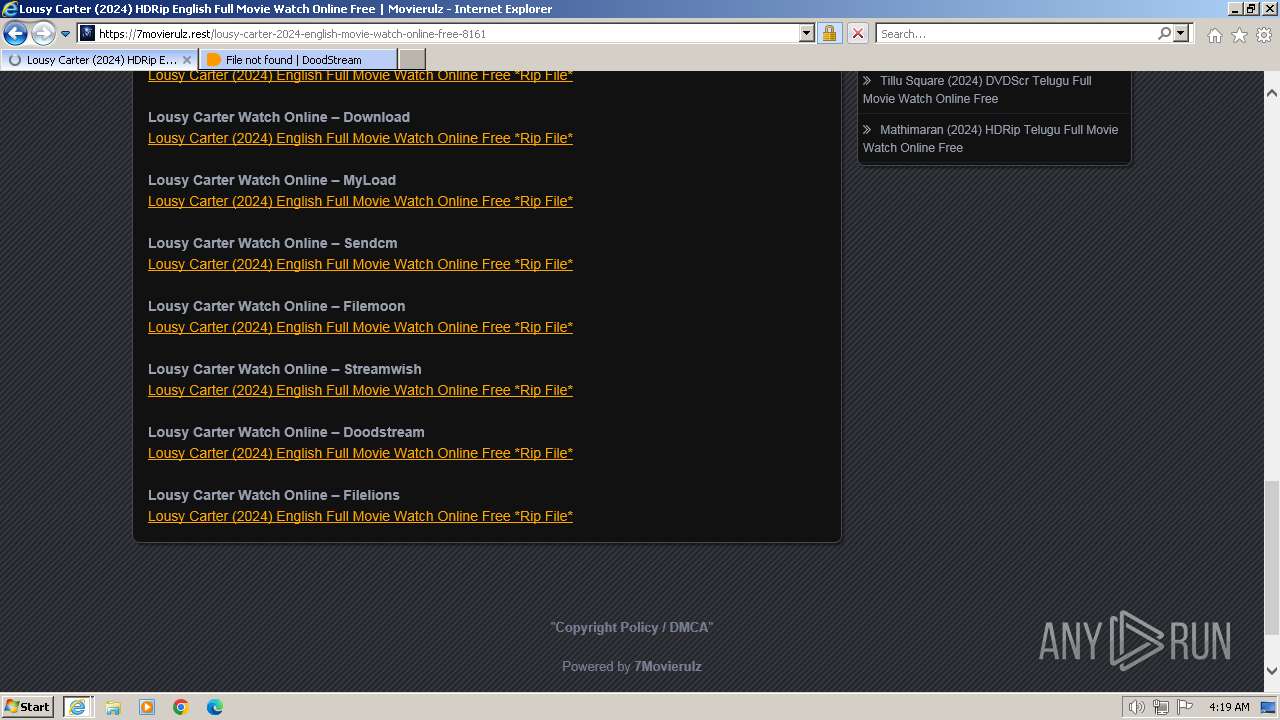Image resolution: width=1280 pixels, height=720 pixels.
Task: Click the browser Forward arrow
Action: (x=43, y=34)
